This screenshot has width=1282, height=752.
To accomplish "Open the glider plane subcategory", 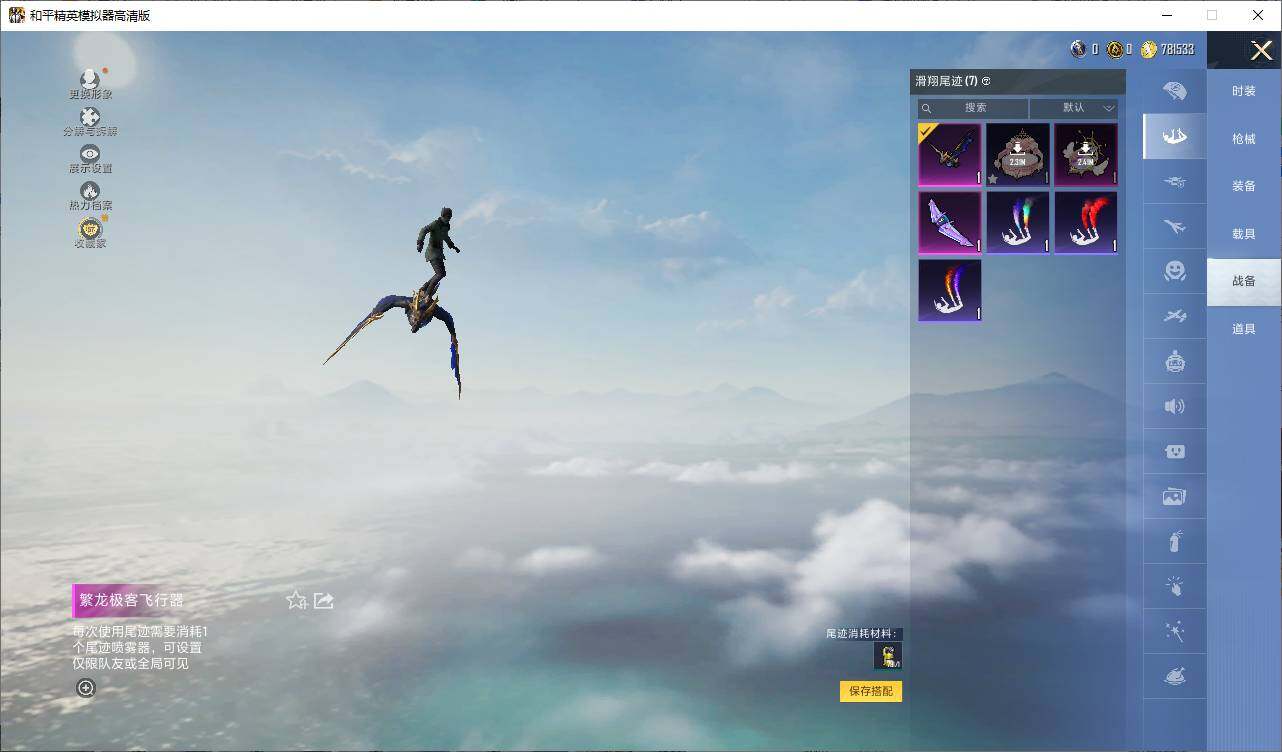I will tap(1175, 317).
